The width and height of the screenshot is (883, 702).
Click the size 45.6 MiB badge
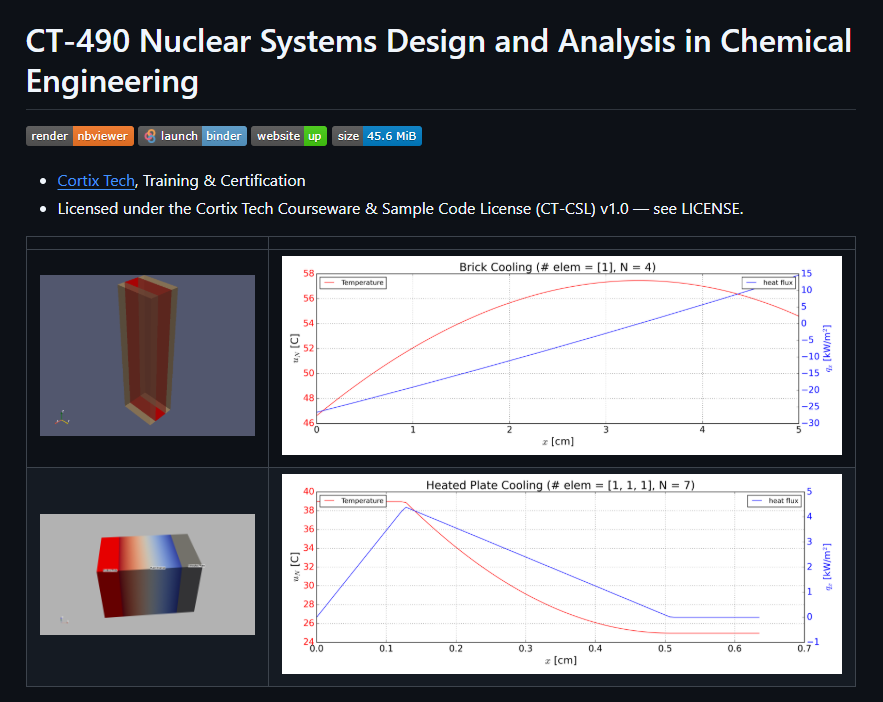[376, 136]
